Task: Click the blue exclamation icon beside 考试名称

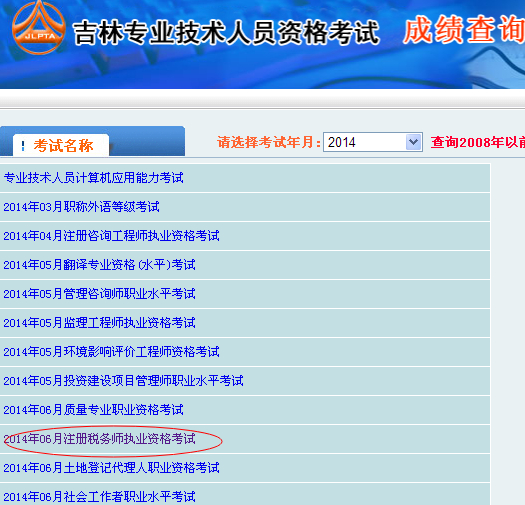Action: [23, 146]
